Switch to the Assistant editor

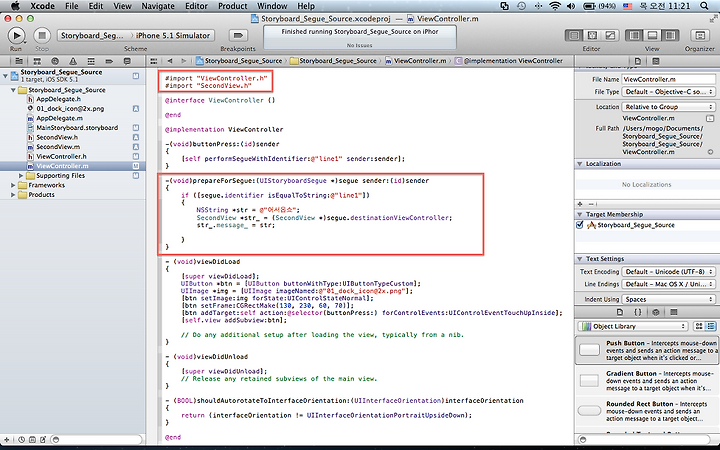(592, 35)
